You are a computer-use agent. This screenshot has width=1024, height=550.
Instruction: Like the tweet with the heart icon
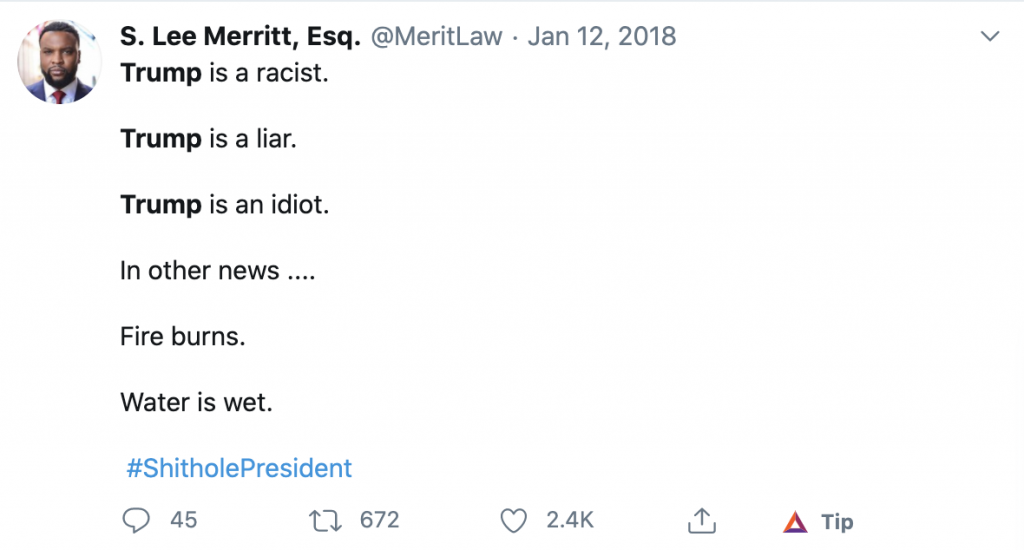(513, 520)
